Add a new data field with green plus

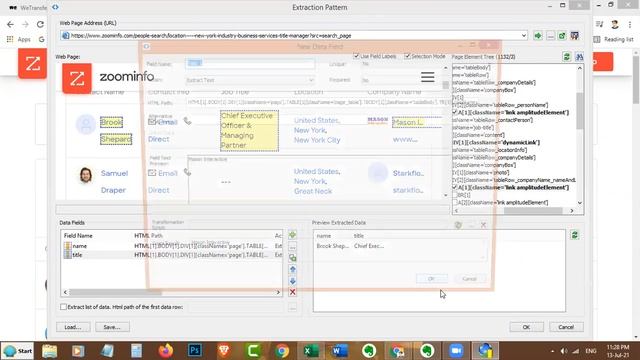click(x=292, y=235)
